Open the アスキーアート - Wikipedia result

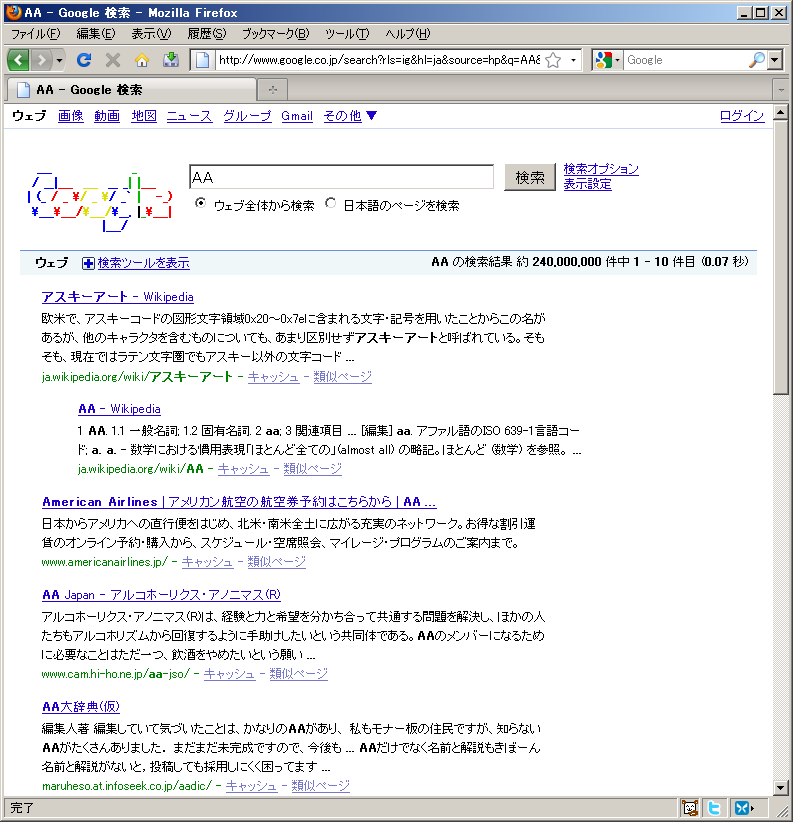coord(117,297)
